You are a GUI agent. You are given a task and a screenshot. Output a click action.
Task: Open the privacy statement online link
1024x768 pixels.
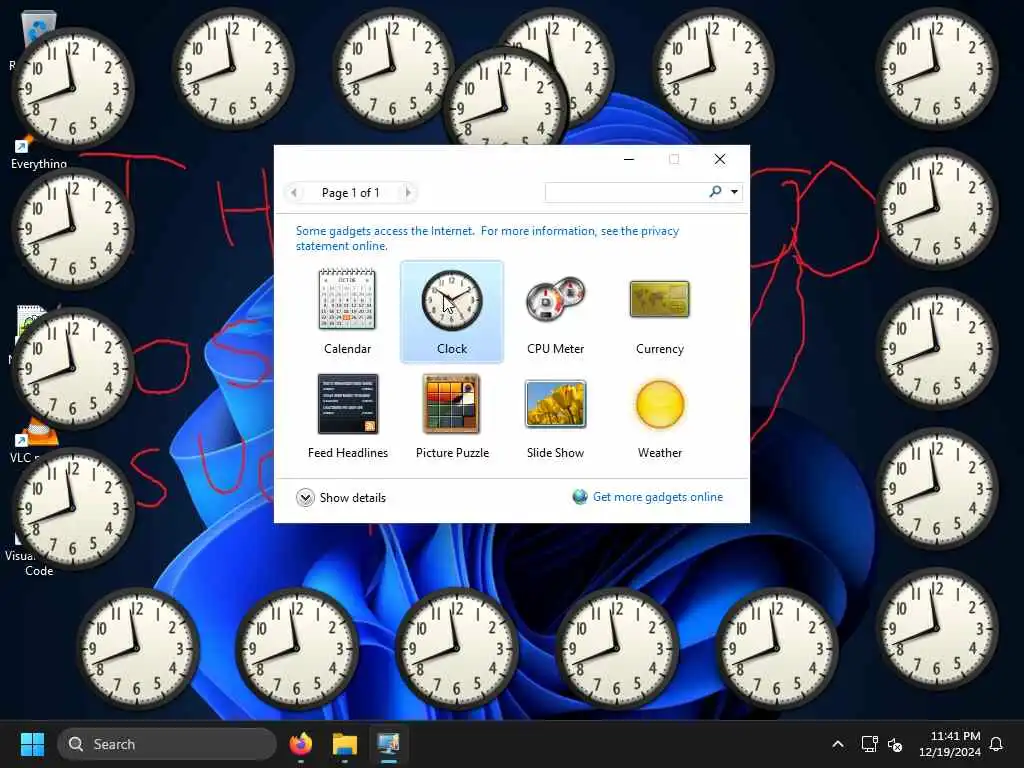(487, 238)
